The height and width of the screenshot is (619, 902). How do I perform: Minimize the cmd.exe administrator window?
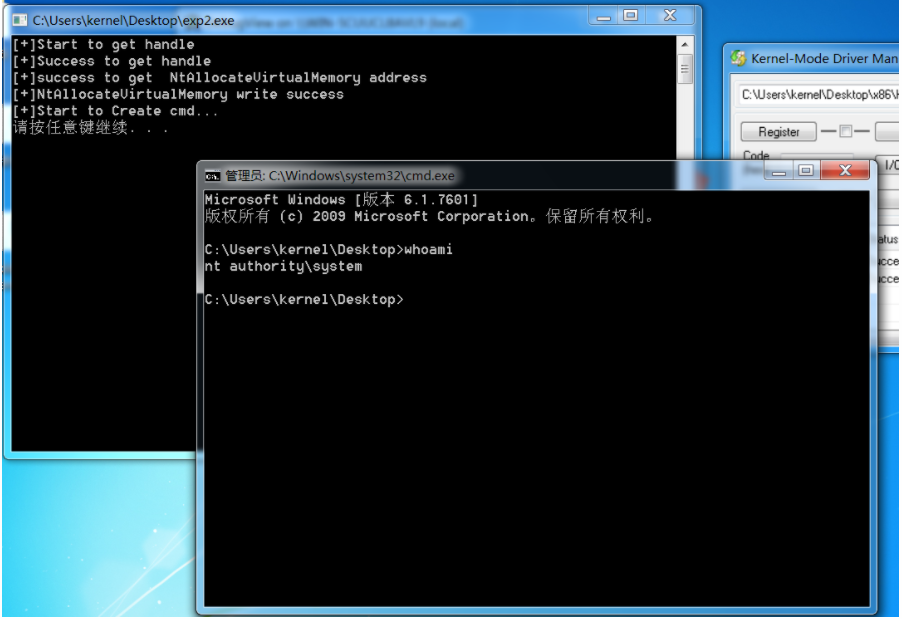click(x=779, y=170)
